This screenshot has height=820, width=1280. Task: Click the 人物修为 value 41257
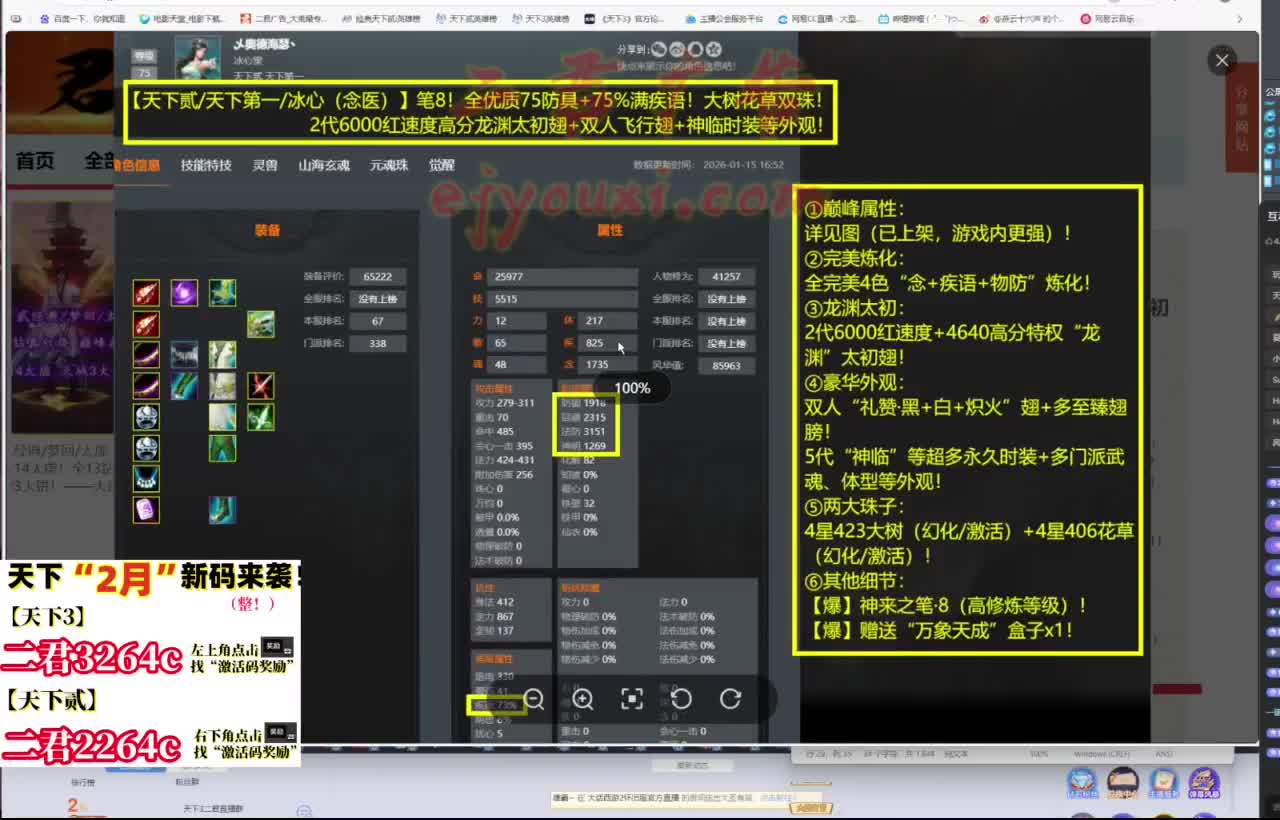(x=727, y=277)
